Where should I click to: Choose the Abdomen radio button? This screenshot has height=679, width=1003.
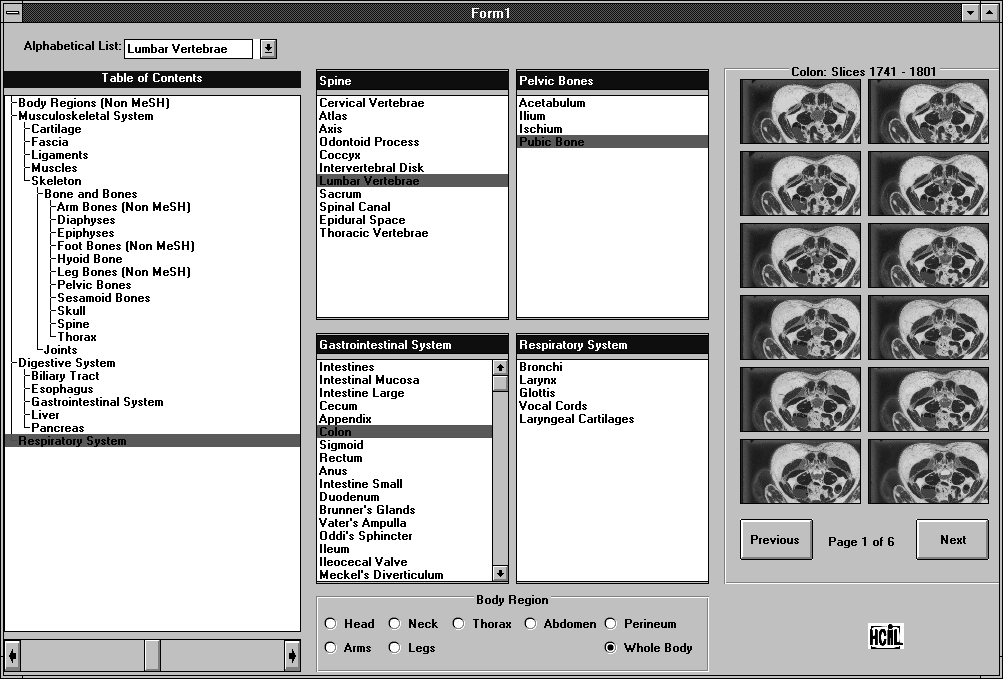530,624
